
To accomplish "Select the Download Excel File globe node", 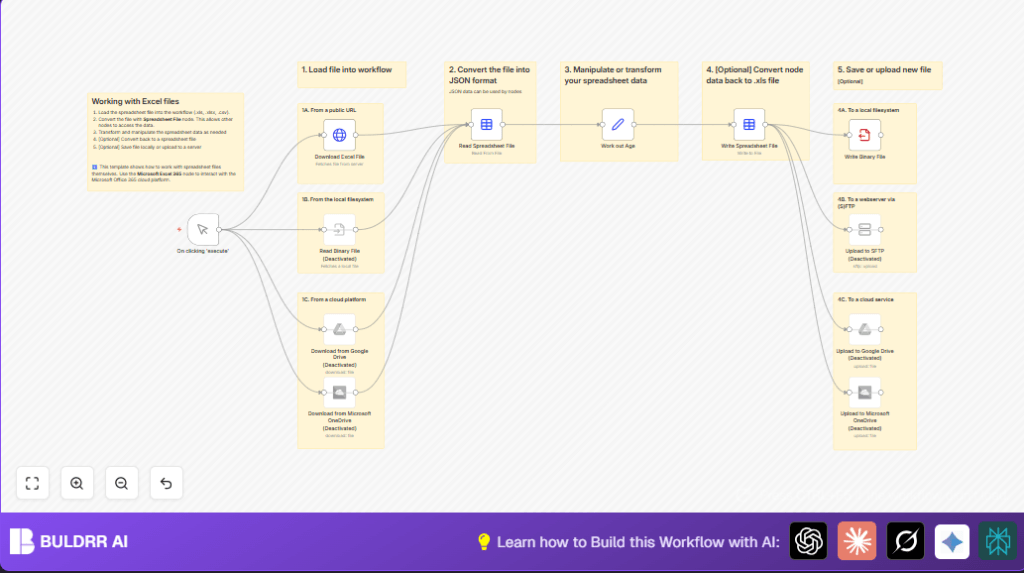I will [339, 135].
